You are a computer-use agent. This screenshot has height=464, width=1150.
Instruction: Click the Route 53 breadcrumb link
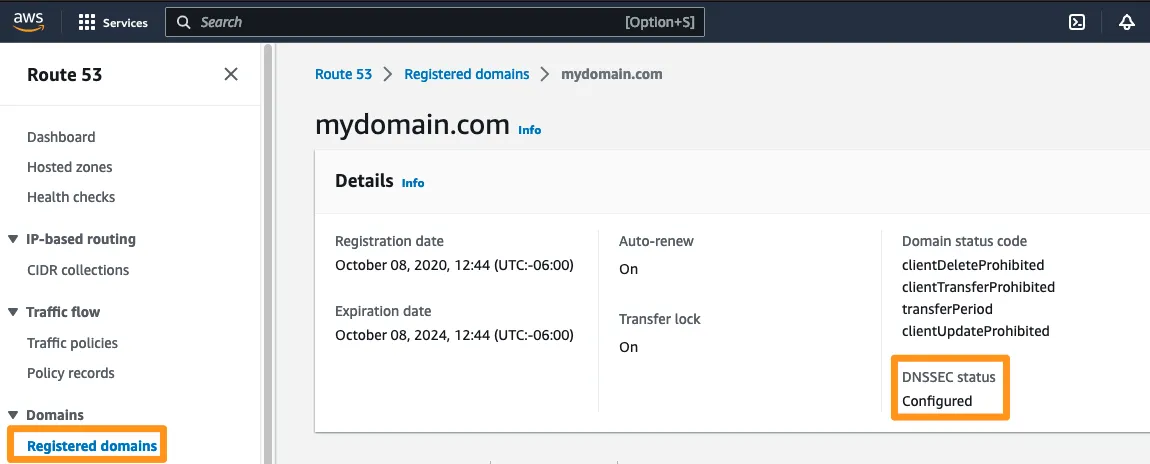(343, 74)
